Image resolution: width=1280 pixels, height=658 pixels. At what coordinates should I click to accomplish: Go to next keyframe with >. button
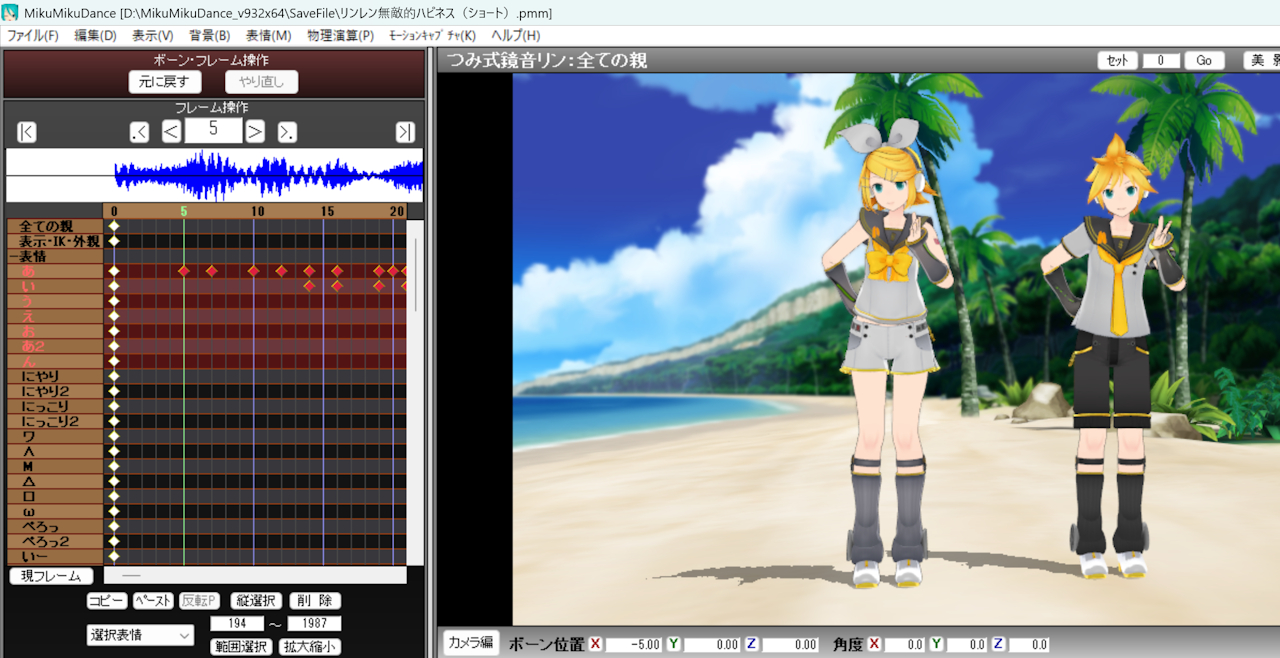(287, 132)
